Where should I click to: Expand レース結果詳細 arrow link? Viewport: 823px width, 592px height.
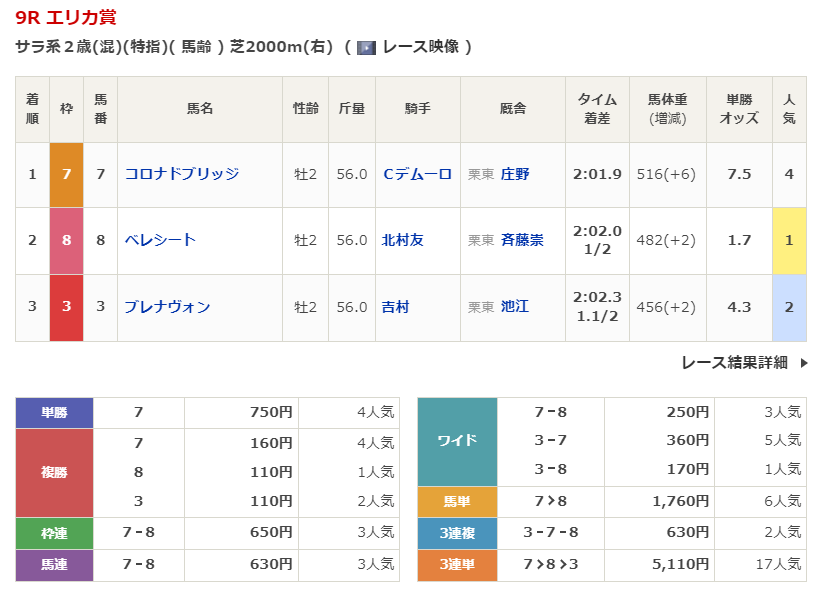744,363
